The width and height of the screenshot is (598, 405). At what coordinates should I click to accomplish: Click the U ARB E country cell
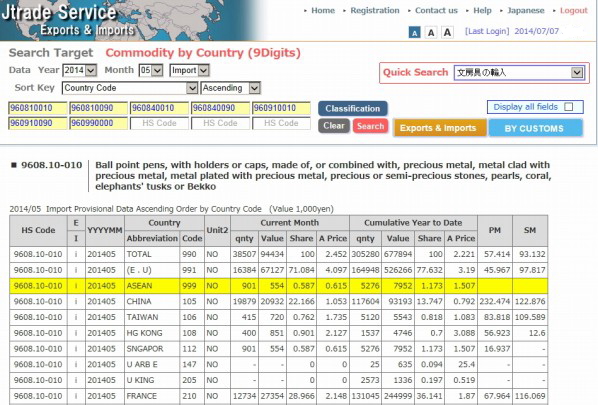152,365
